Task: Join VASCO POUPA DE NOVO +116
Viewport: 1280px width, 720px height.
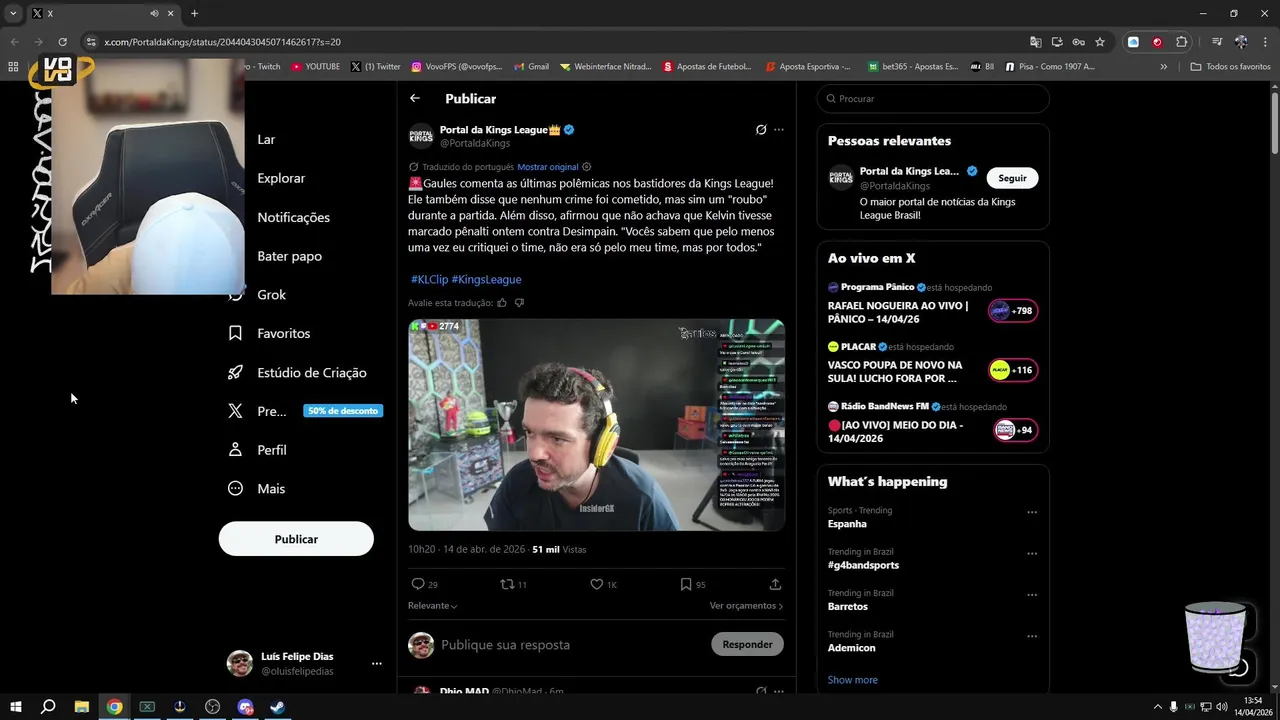Action: (x=1013, y=370)
